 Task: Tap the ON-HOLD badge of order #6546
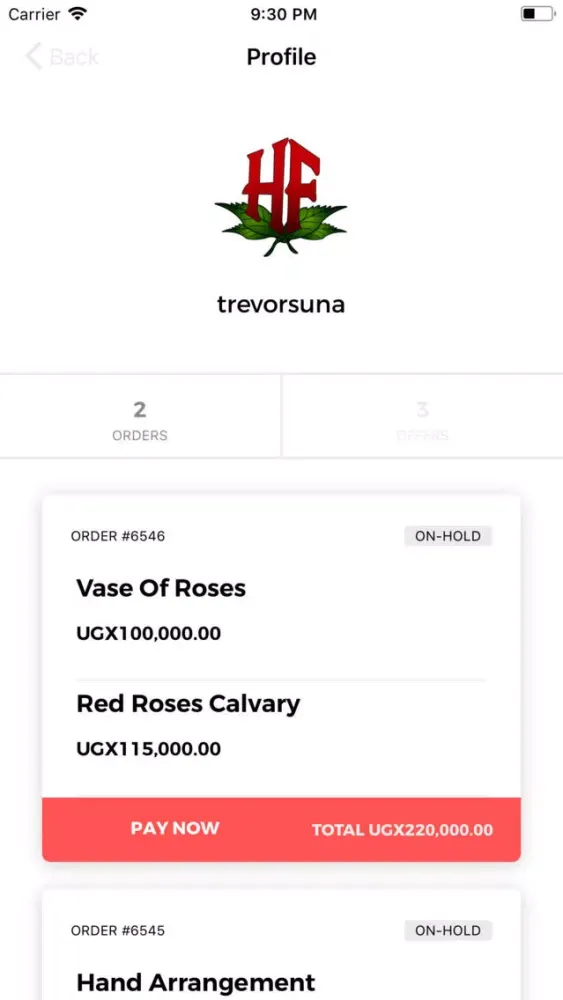coord(448,536)
